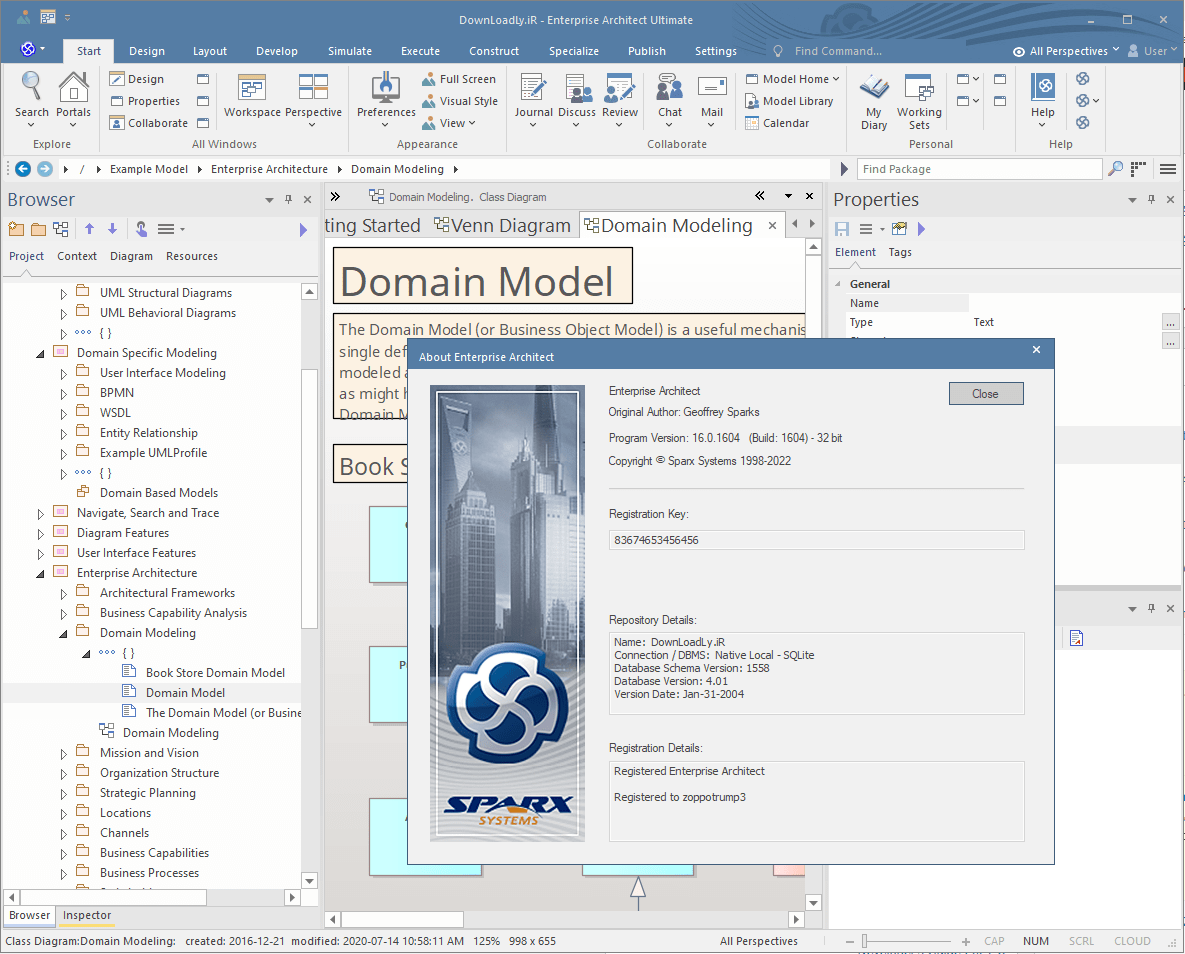Viewport: 1185px width, 954px height.
Task: Click the Chat icon
Action: point(670,87)
